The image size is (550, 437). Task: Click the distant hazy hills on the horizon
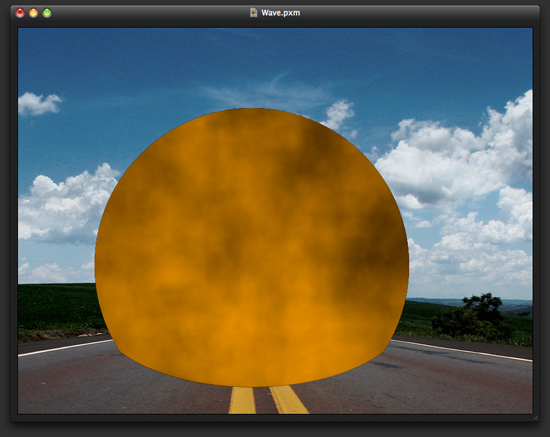pyautogui.click(x=470, y=302)
